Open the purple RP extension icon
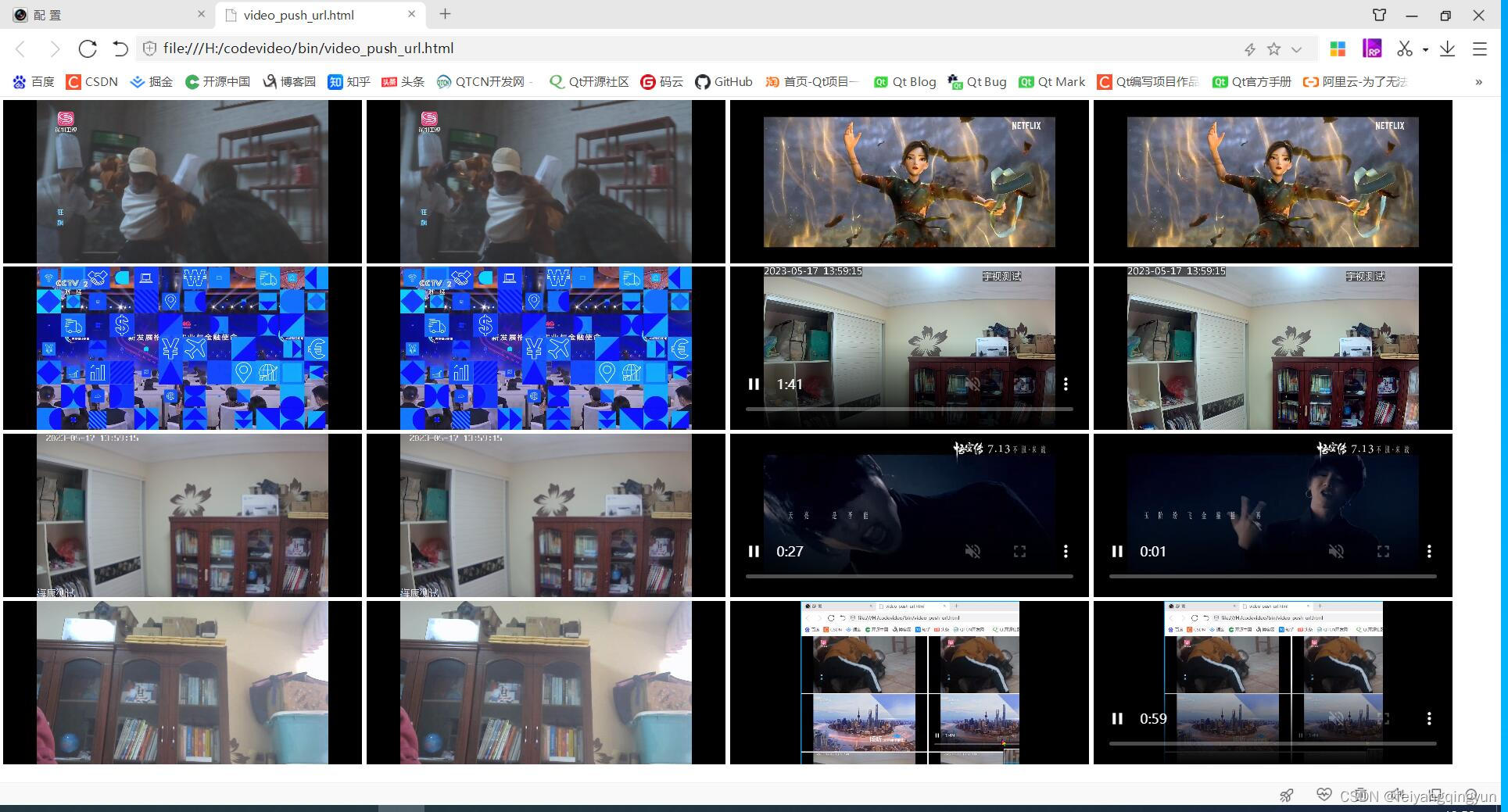 (x=1371, y=48)
